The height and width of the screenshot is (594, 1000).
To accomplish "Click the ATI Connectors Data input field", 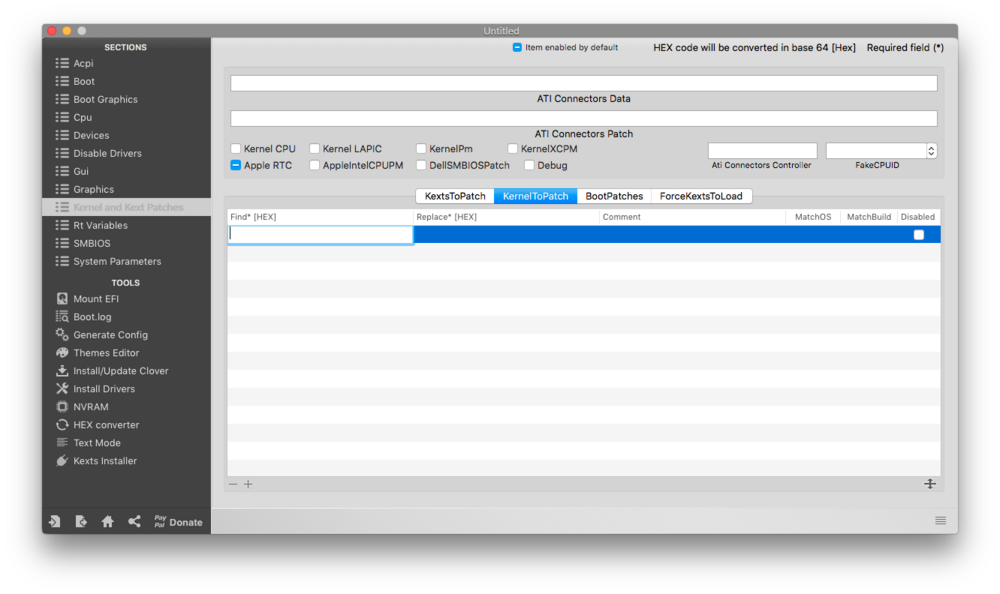I will 583,83.
